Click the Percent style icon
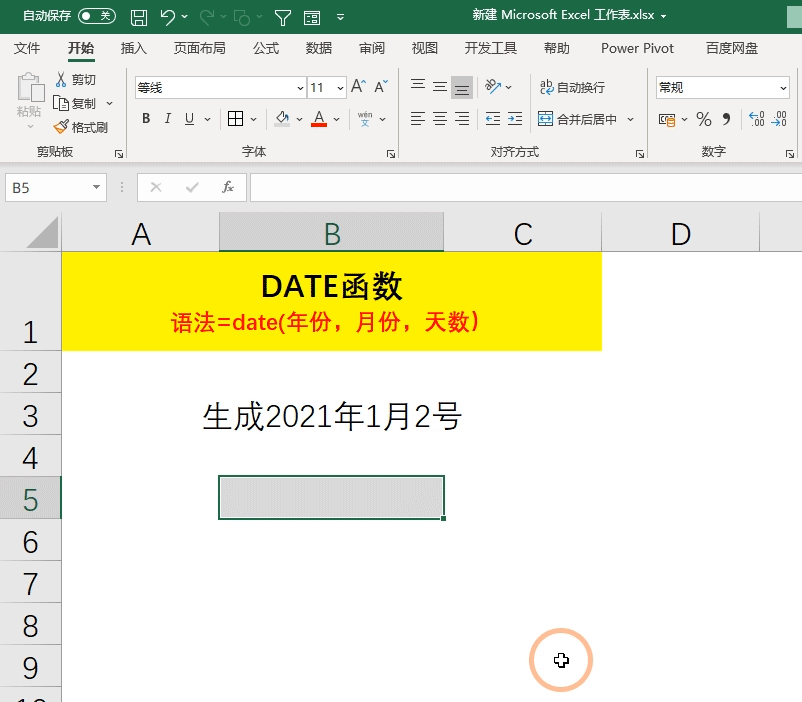802x702 pixels. 704,118
